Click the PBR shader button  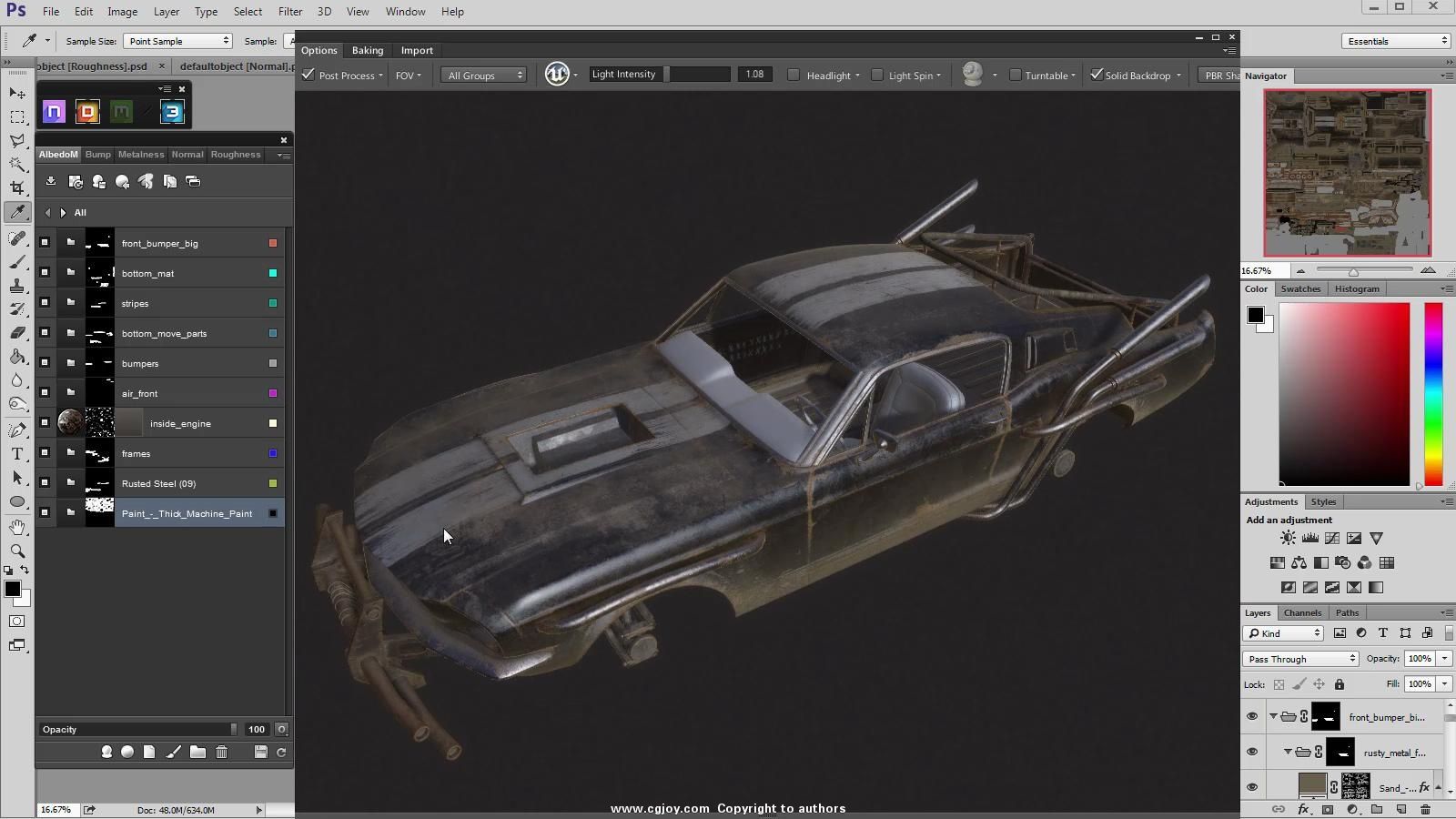click(1219, 76)
